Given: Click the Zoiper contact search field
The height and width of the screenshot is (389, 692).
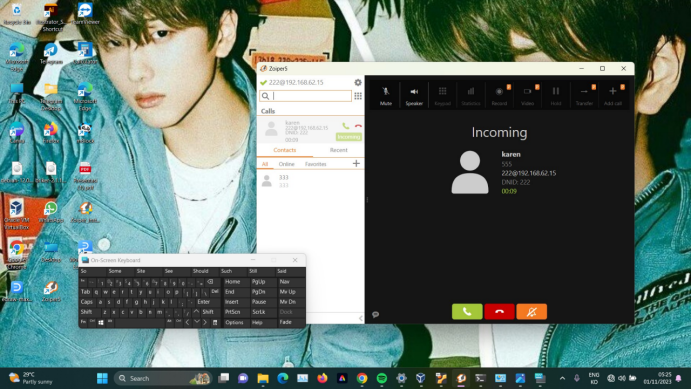Looking at the screenshot, I should (x=305, y=96).
